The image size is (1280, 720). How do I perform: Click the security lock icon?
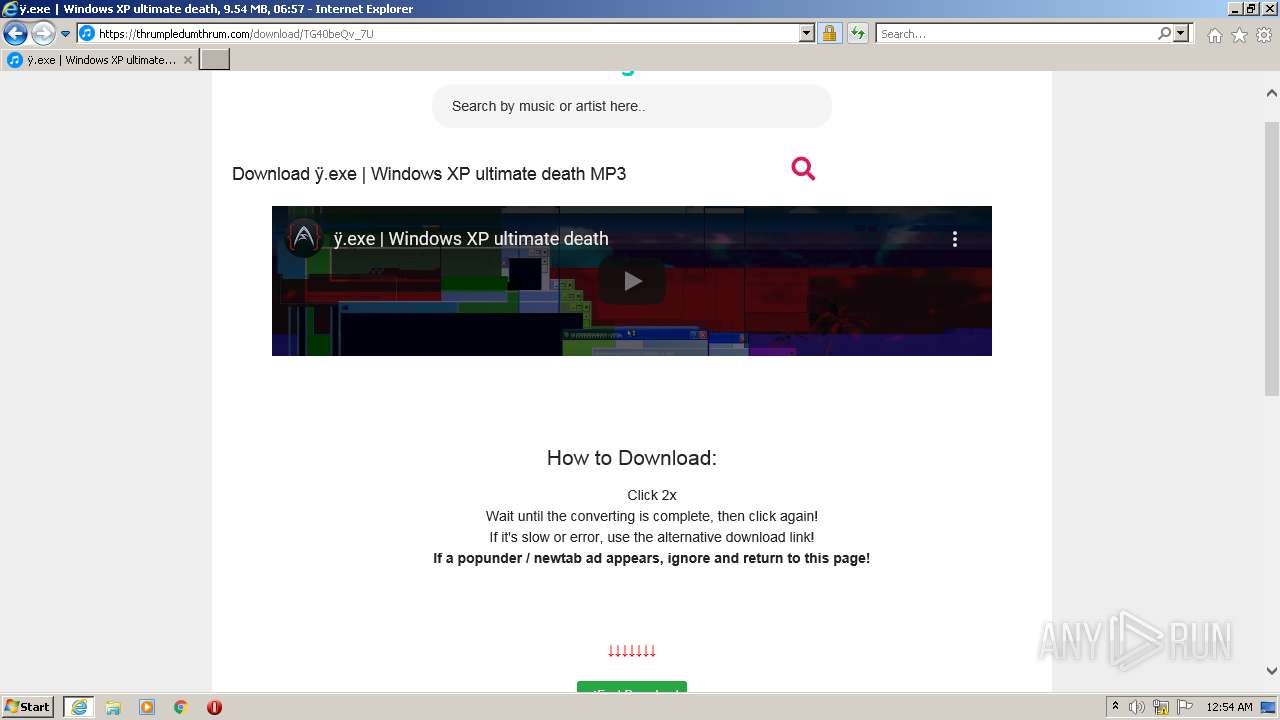[x=829, y=34]
